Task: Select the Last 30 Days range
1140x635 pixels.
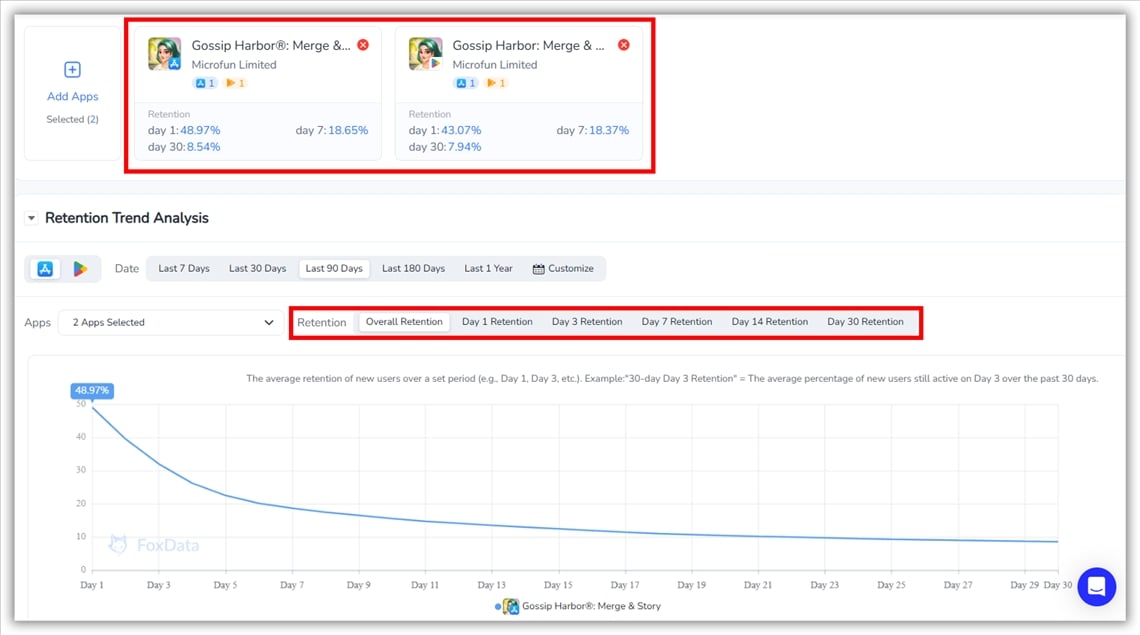Action: (x=257, y=269)
